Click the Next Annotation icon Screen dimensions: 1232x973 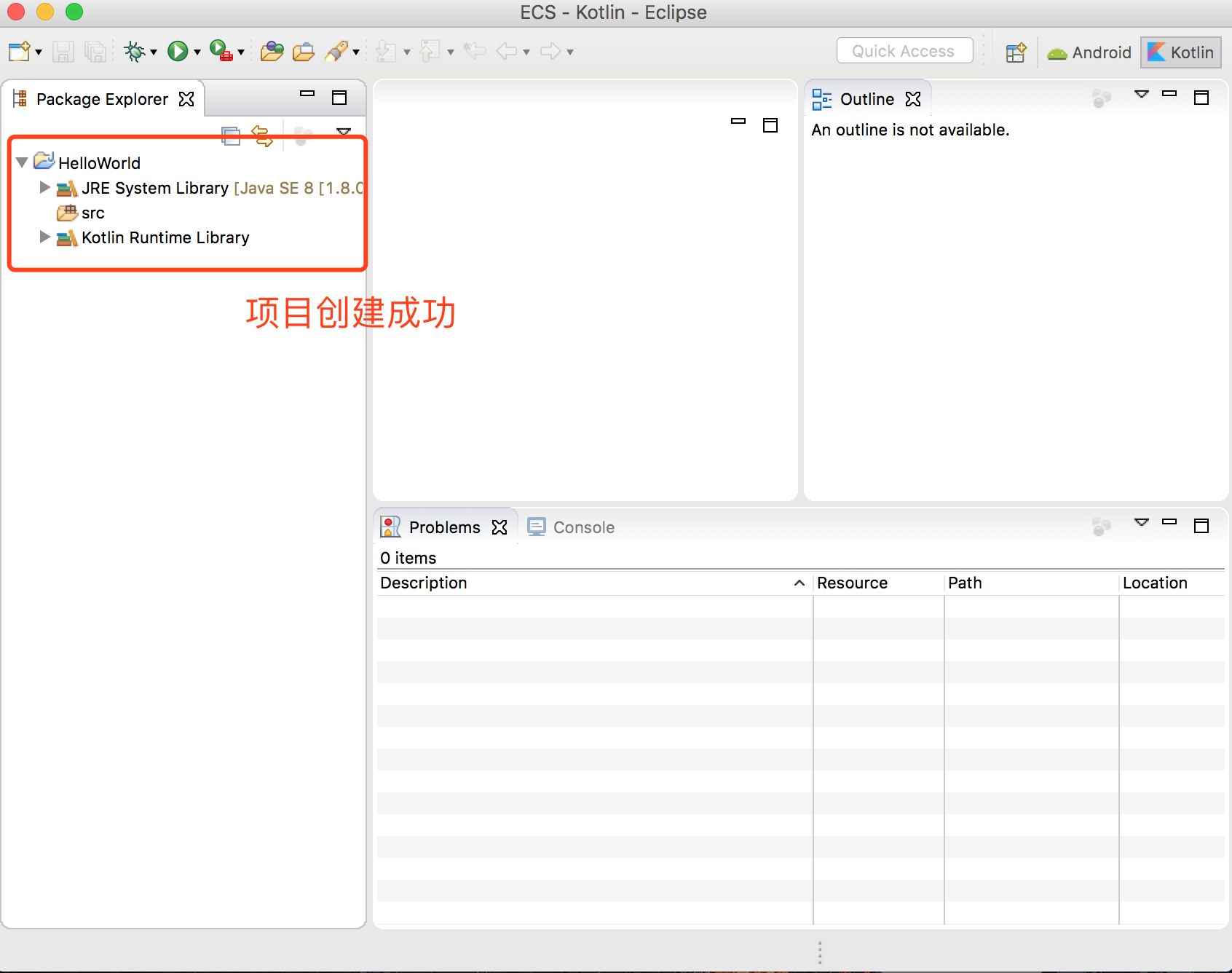[387, 51]
